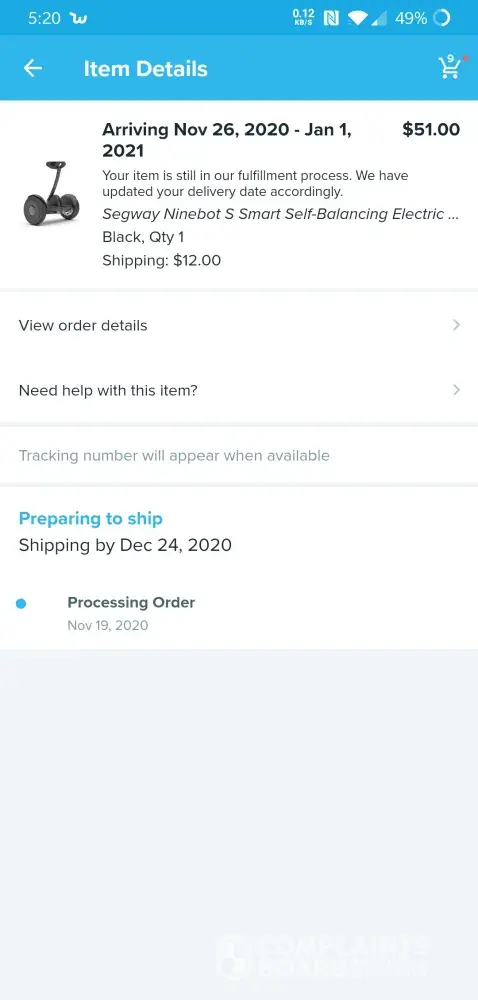Image resolution: width=478 pixels, height=1000 pixels.
Task: Expand the View order details chevron
Action: 456,325
